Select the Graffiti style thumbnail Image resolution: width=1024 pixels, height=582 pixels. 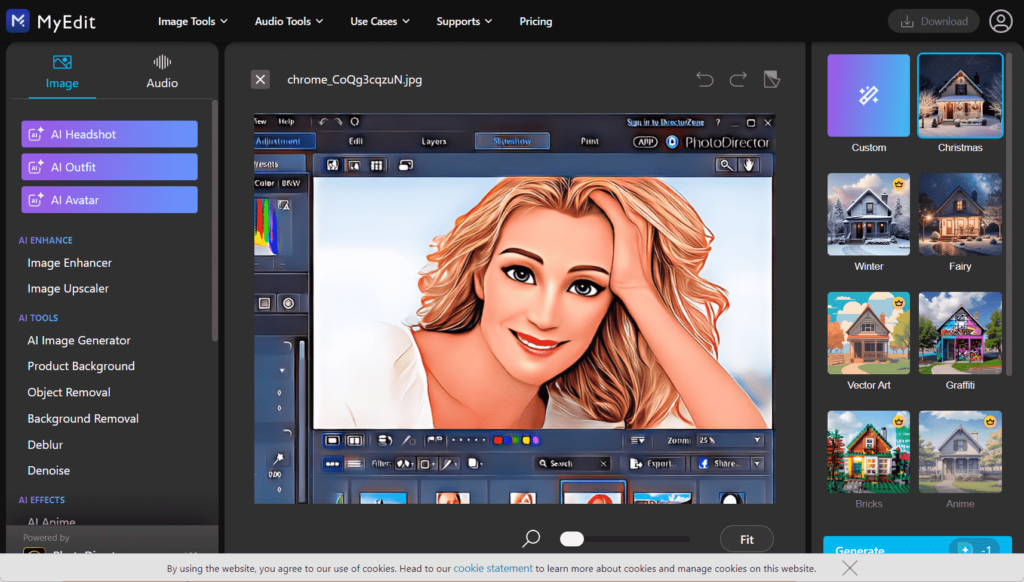coord(960,333)
